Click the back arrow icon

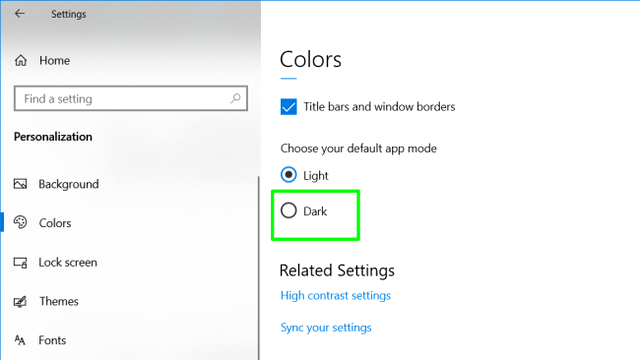pyautogui.click(x=20, y=14)
